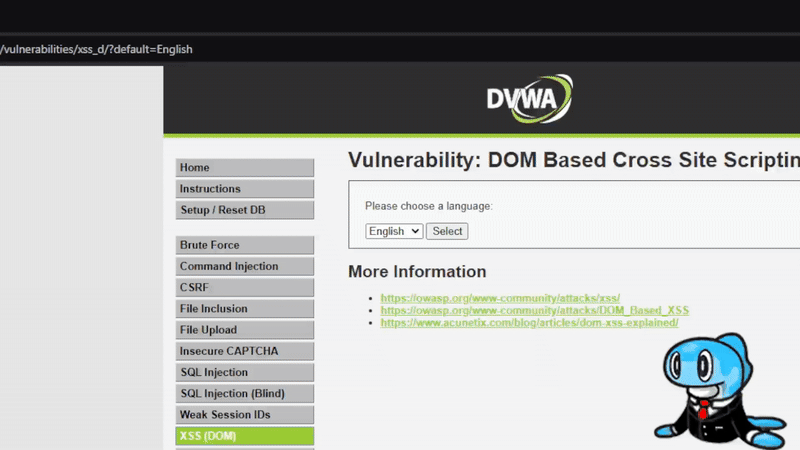Click the blue mascot character image
800x450 pixels.
(x=720, y=391)
